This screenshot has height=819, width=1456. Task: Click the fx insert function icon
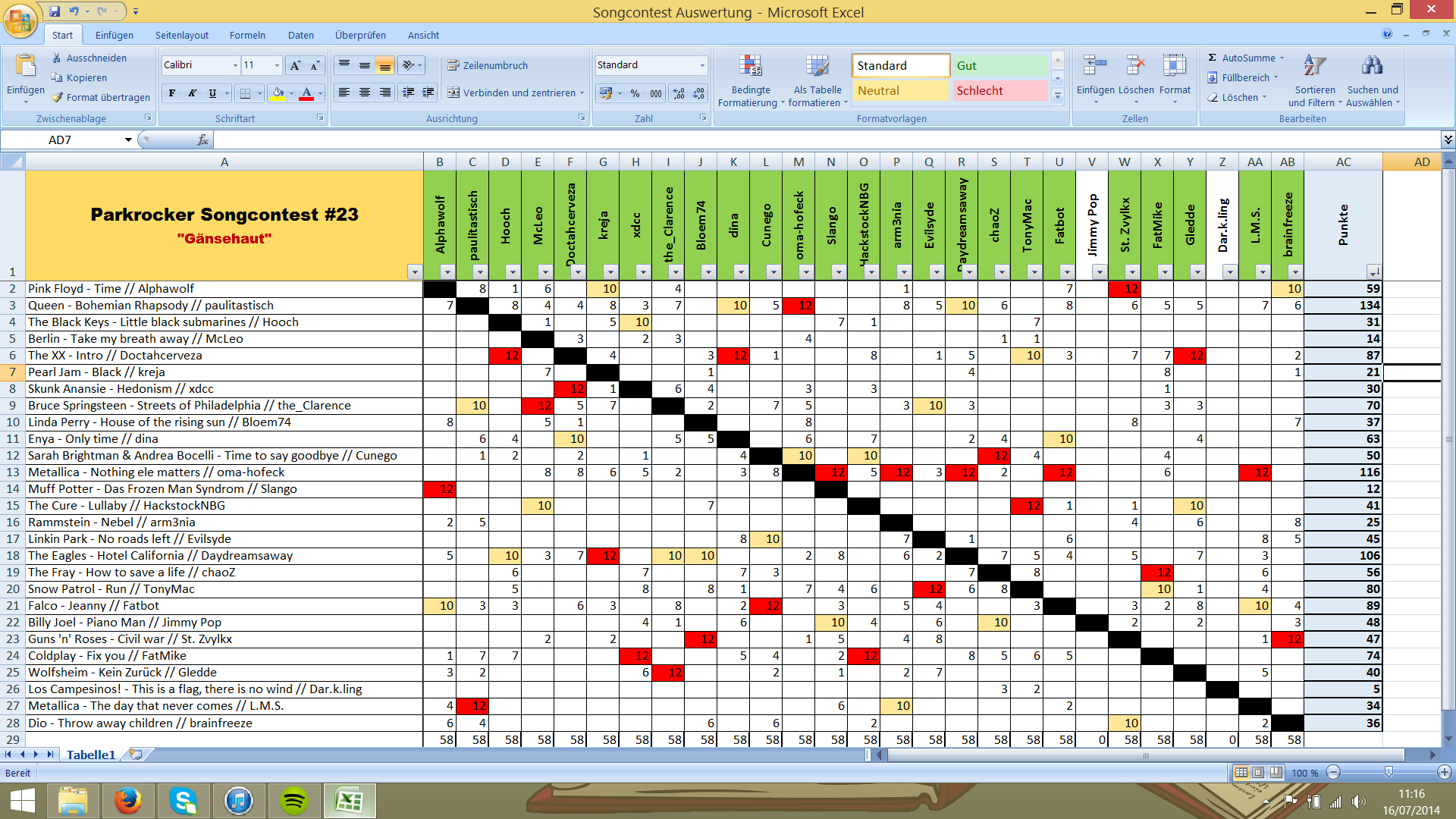click(202, 140)
